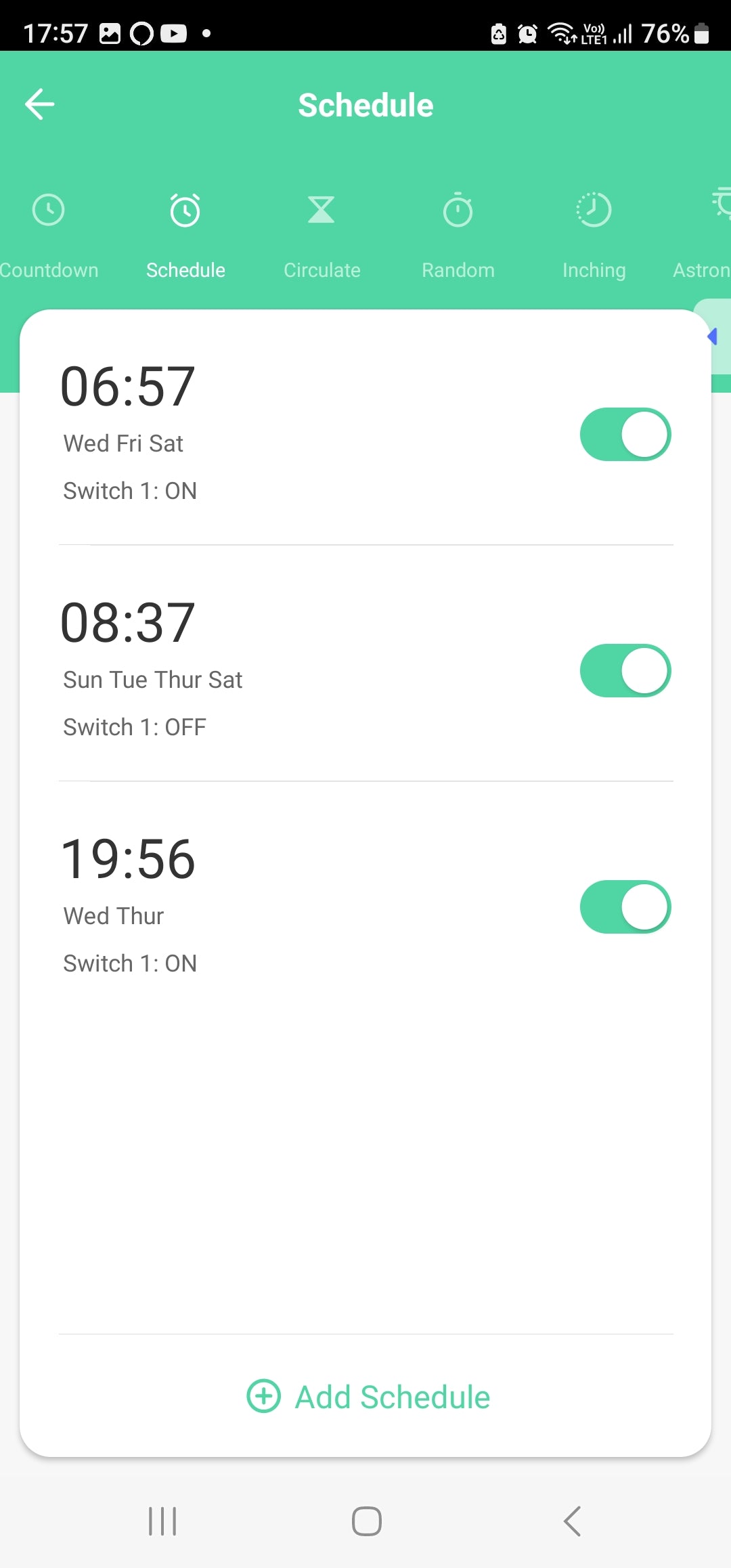Open the 06:57 Wed Fri Sat schedule
Image resolution: width=731 pixels, height=1568 pixels.
(271, 433)
